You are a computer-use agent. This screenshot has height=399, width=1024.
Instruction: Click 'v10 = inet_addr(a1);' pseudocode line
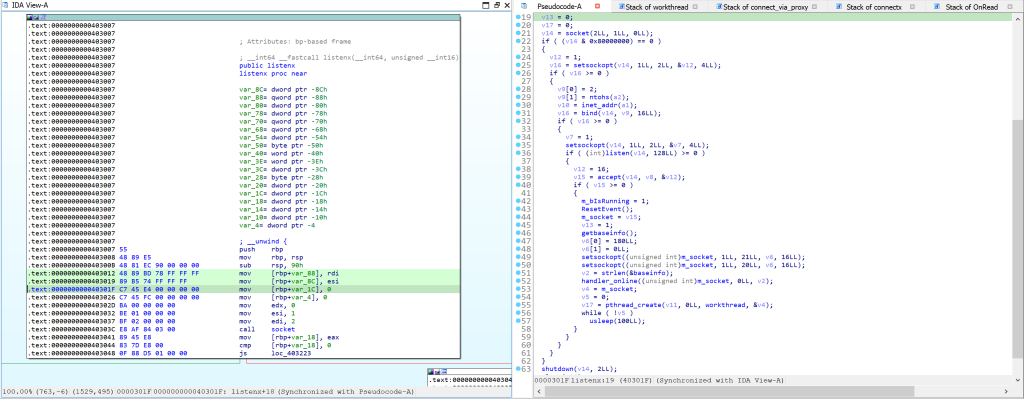coord(598,104)
